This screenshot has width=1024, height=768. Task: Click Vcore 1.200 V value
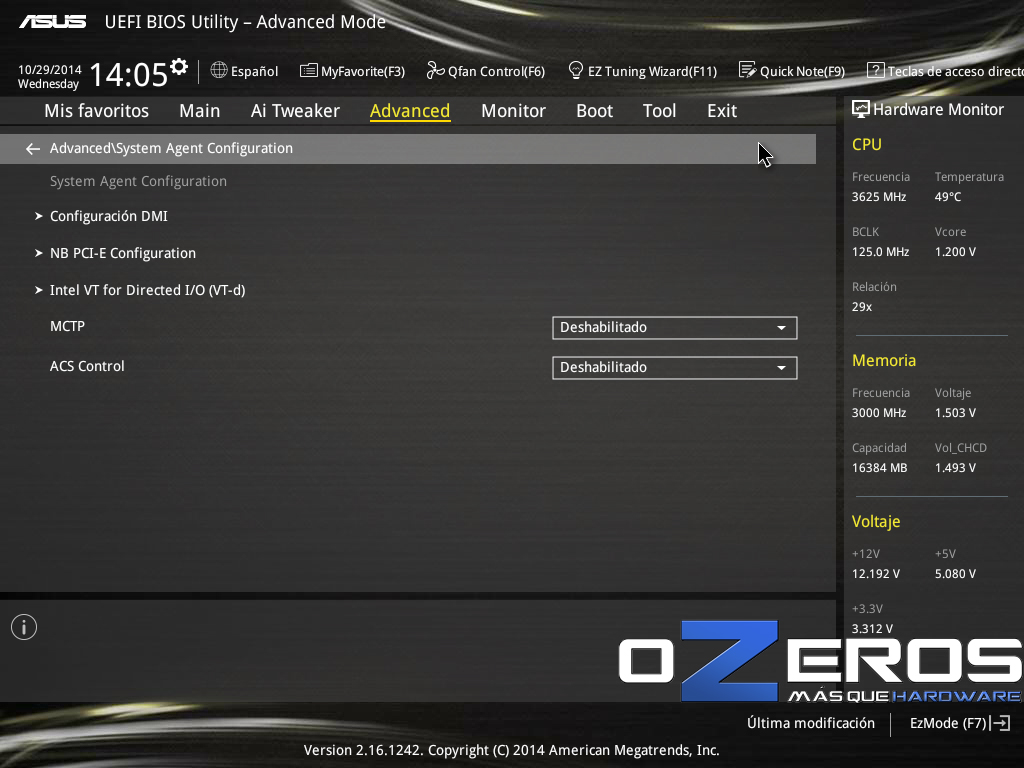[955, 251]
